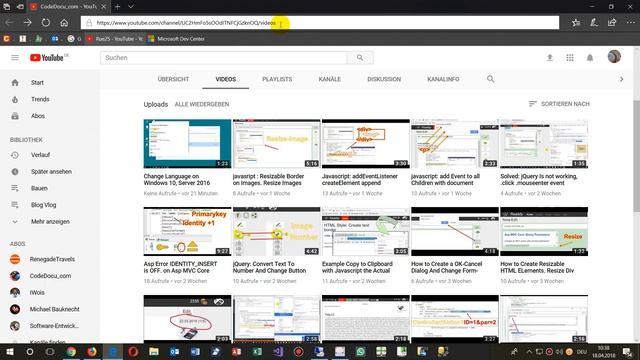Expand hidden system tray icons chevron
The image size is (640, 360).
pyautogui.click(x=529, y=351)
